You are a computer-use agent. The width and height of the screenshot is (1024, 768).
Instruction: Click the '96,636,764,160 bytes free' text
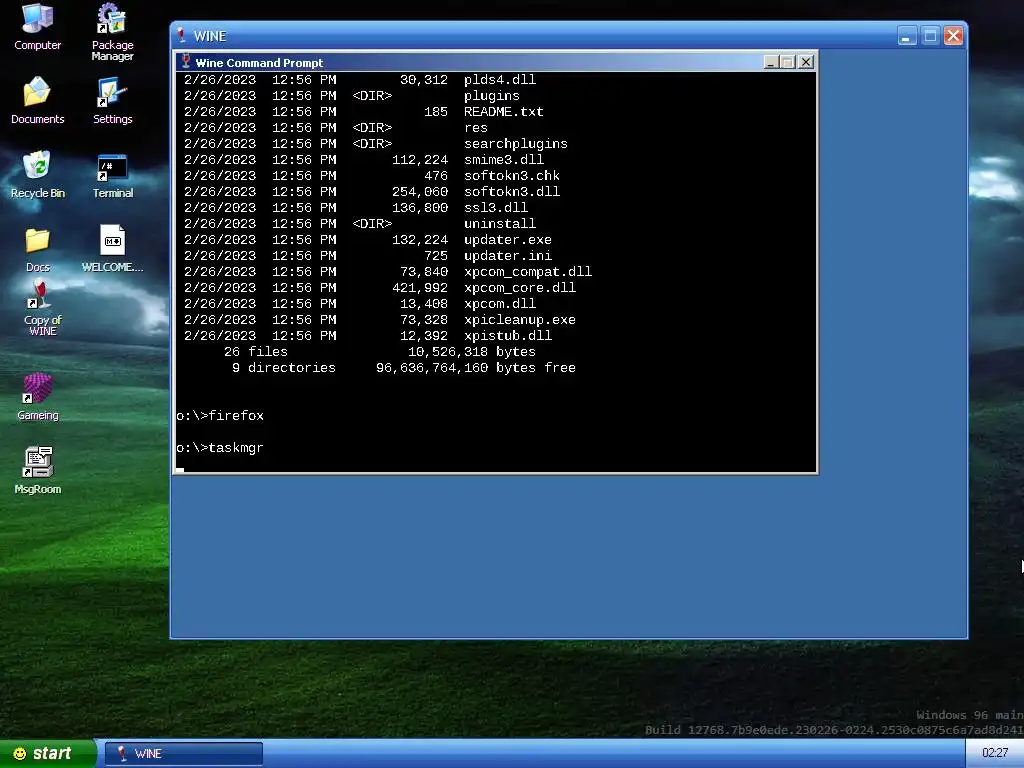tap(476, 368)
